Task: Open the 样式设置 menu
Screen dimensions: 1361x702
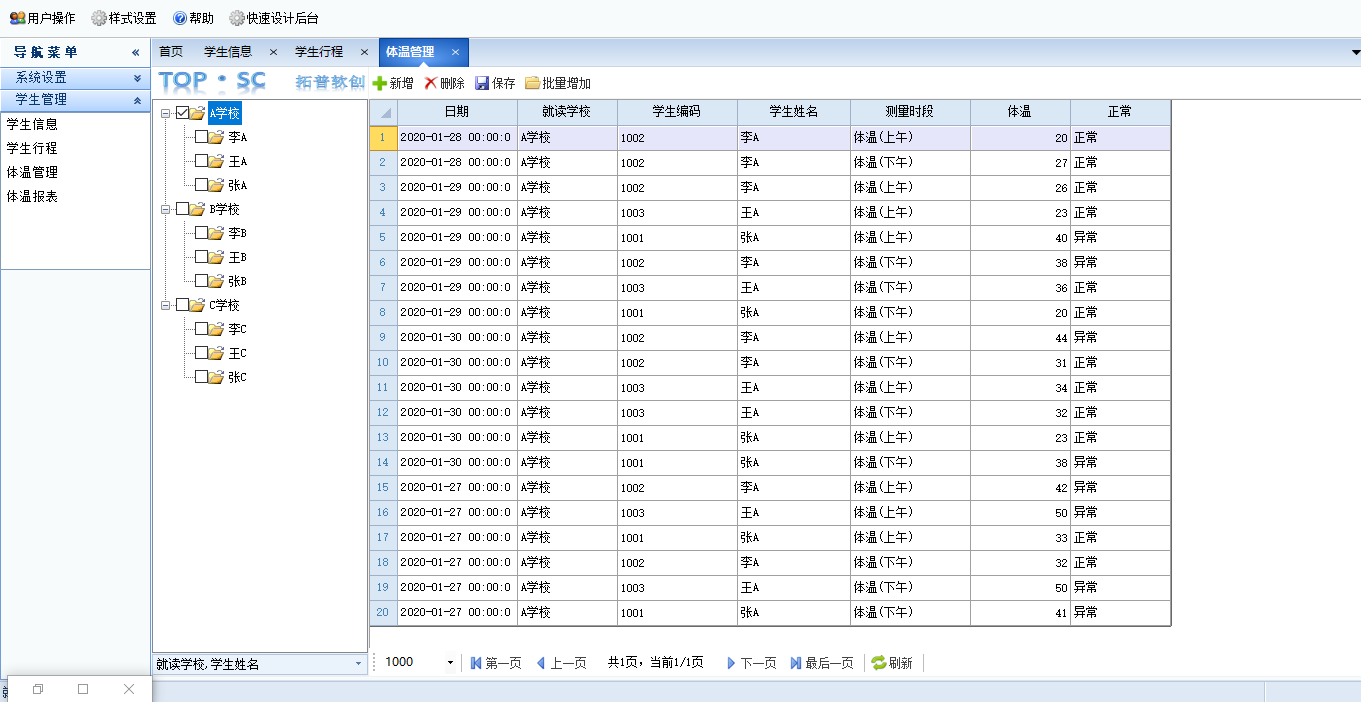Action: pyautogui.click(x=124, y=18)
